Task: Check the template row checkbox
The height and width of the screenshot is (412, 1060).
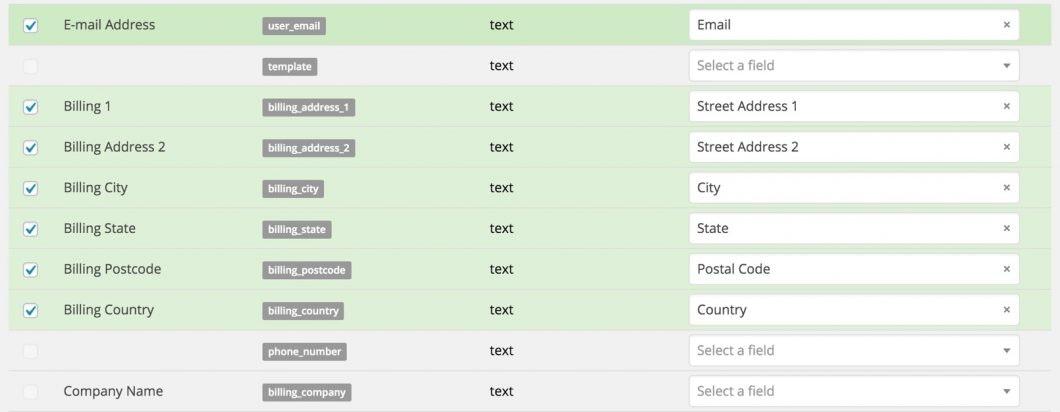Action: (30, 66)
